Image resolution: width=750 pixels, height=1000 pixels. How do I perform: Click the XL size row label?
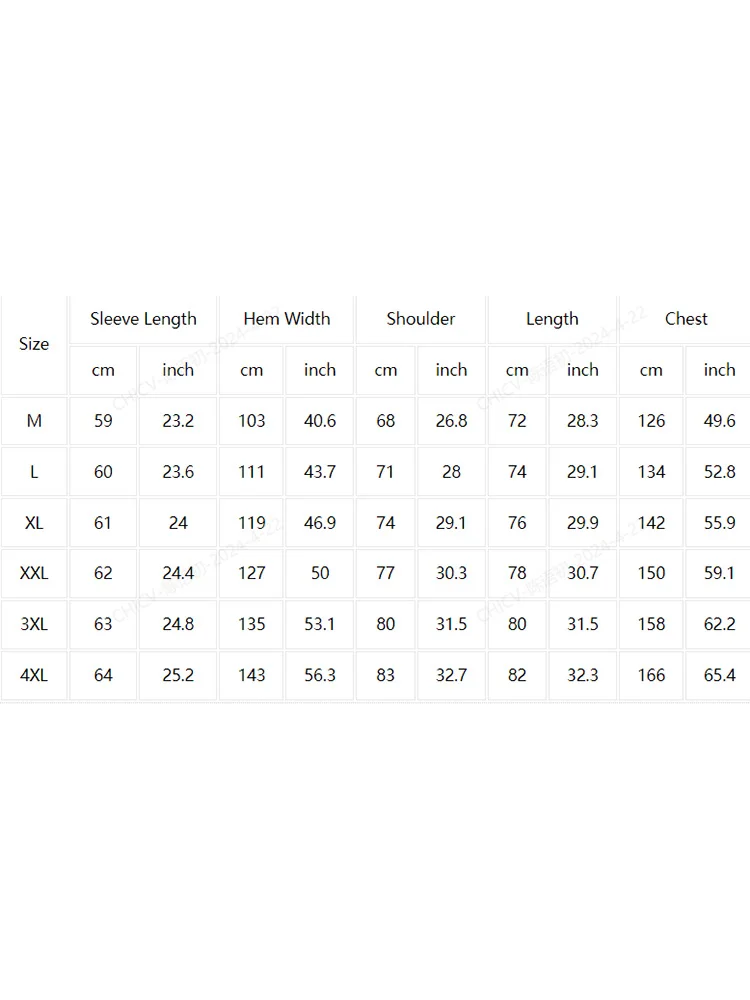coord(34,523)
